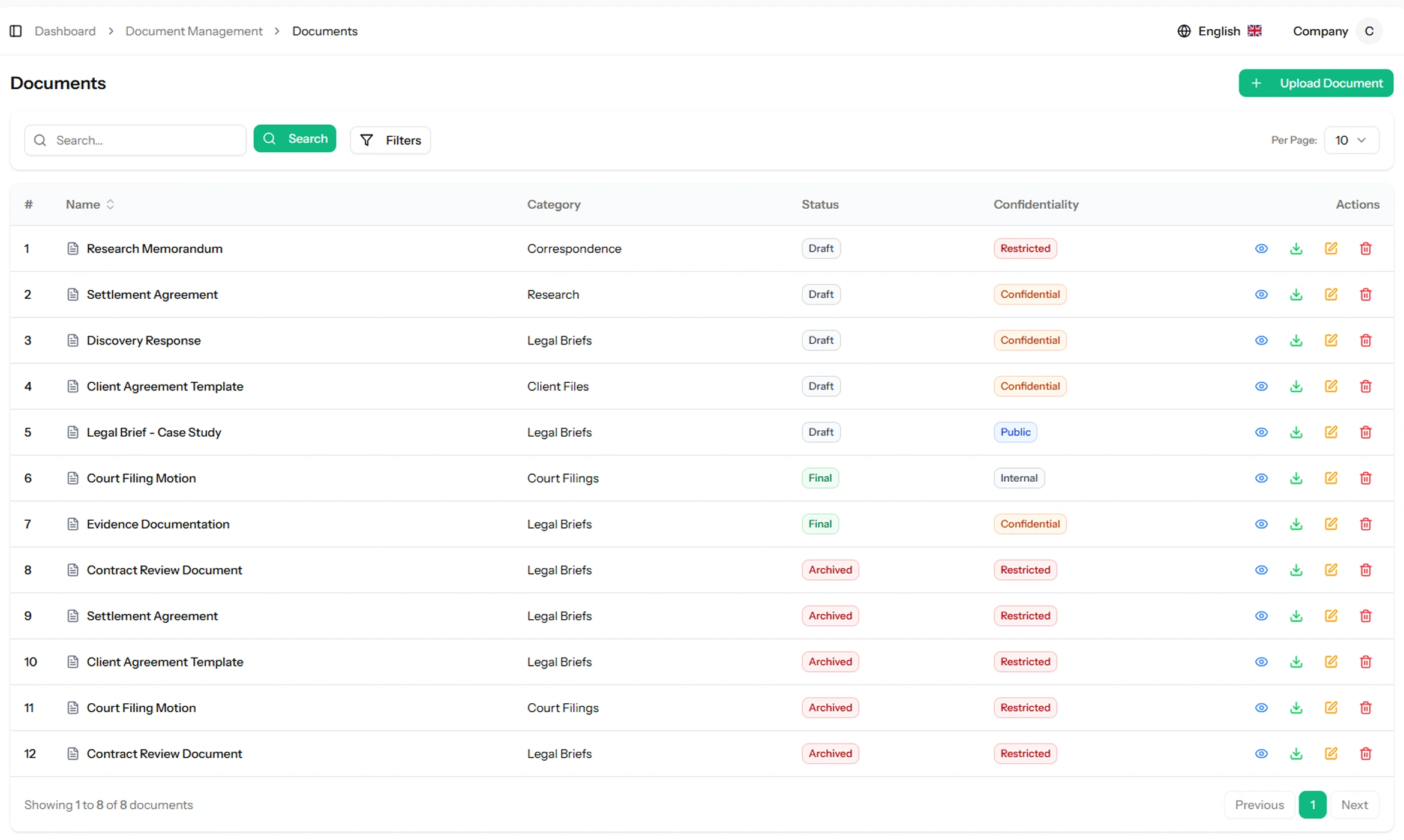
Task: Toggle the sidebar panel icon
Action: 16,31
